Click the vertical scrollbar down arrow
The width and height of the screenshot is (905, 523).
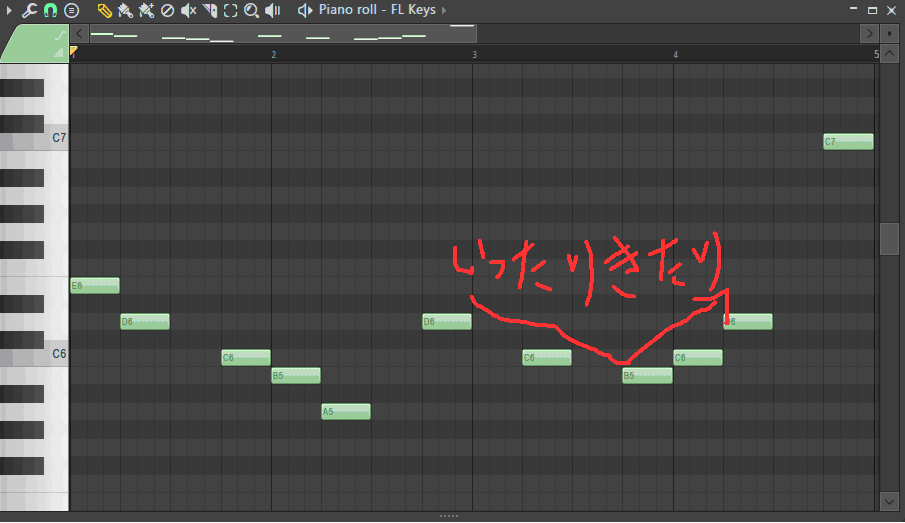coord(889,502)
